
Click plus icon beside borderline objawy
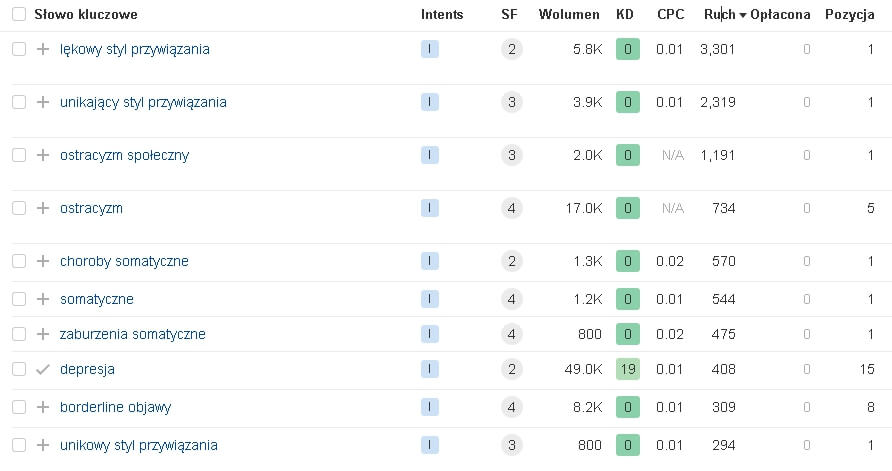coord(42,407)
